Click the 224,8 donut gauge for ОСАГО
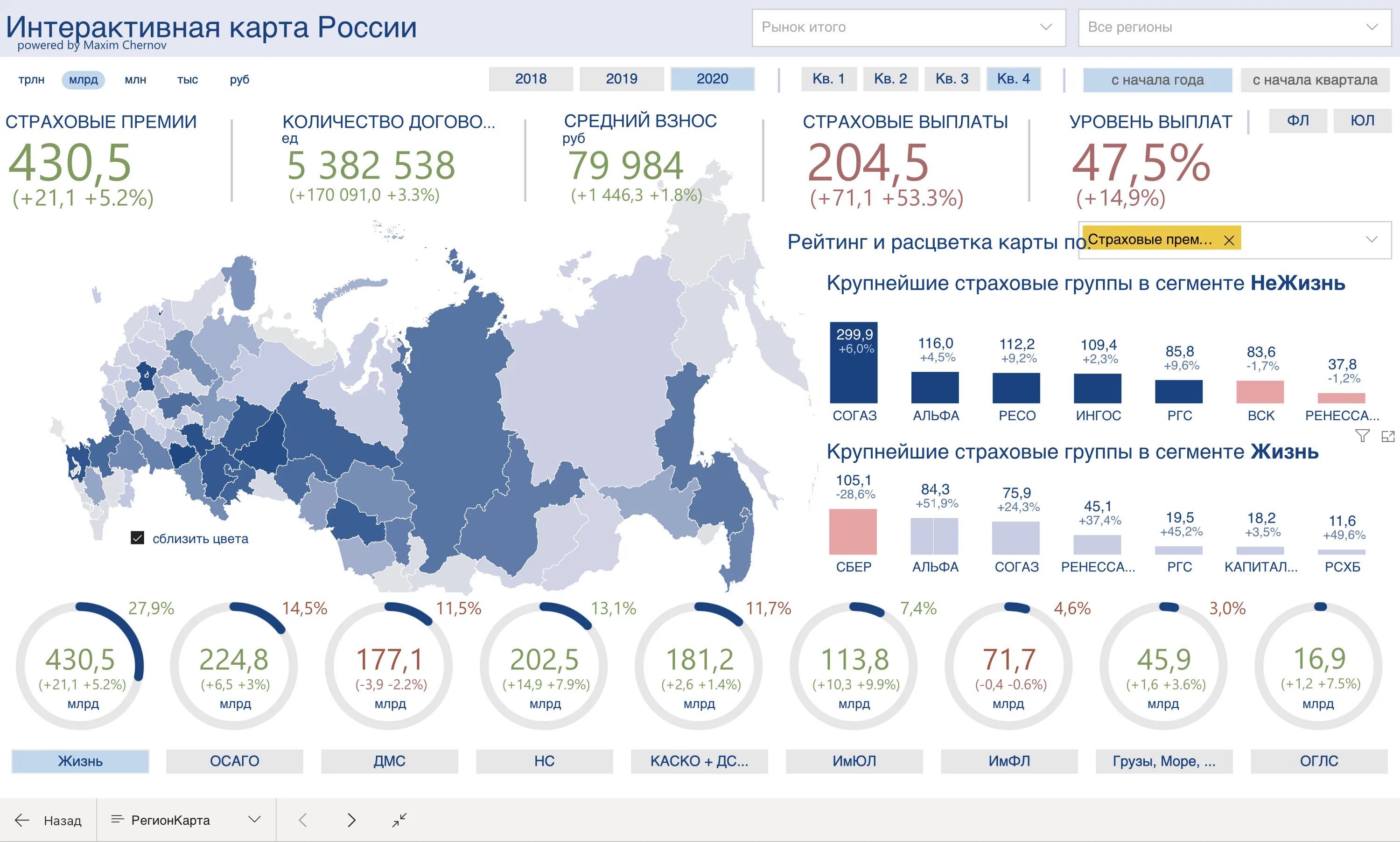The width and height of the screenshot is (1400, 842). tap(234, 666)
